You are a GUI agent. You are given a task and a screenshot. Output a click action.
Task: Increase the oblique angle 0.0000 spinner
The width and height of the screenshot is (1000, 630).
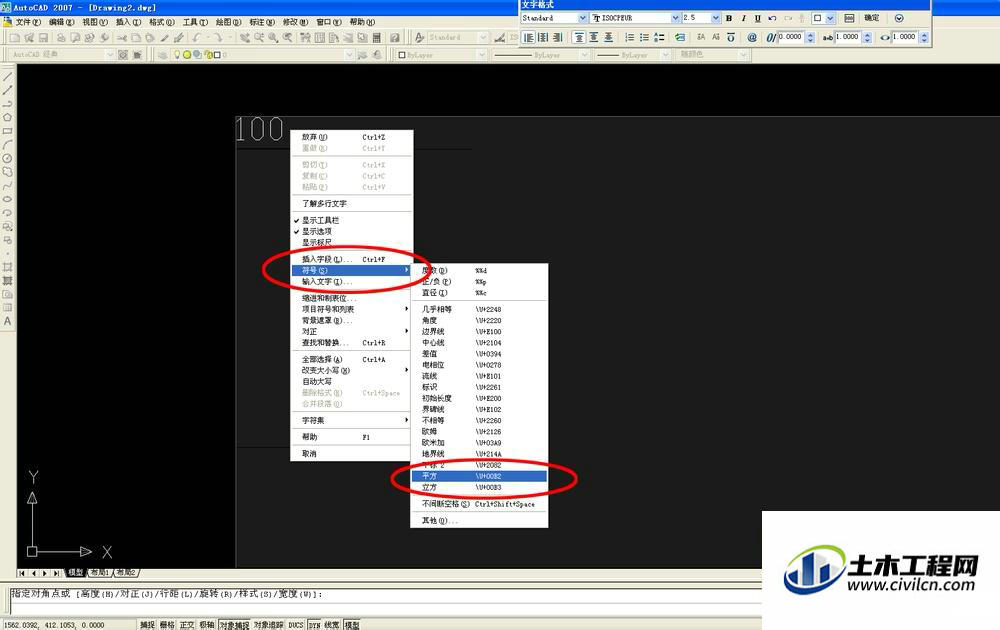point(811,35)
